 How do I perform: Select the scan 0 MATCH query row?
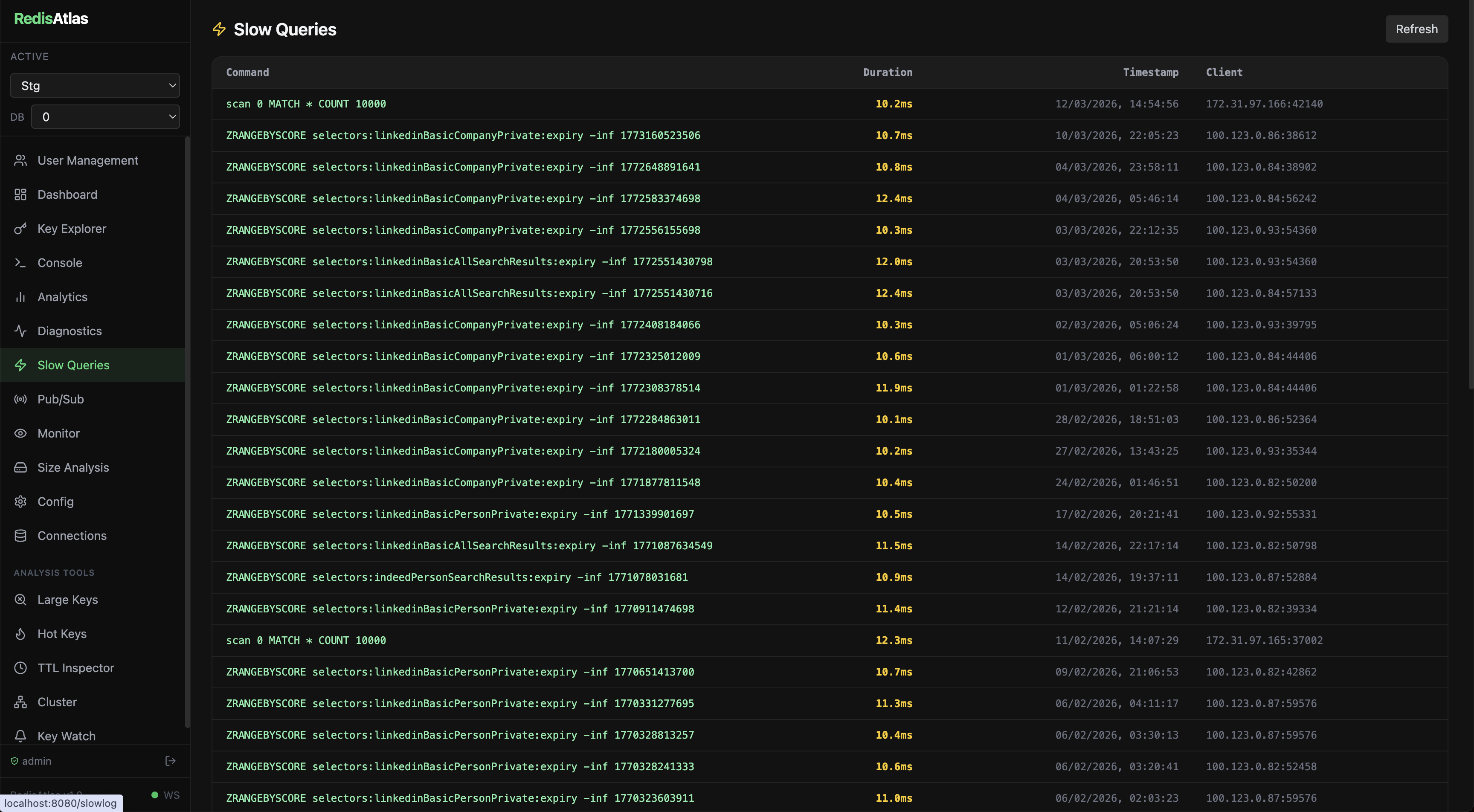coord(305,104)
